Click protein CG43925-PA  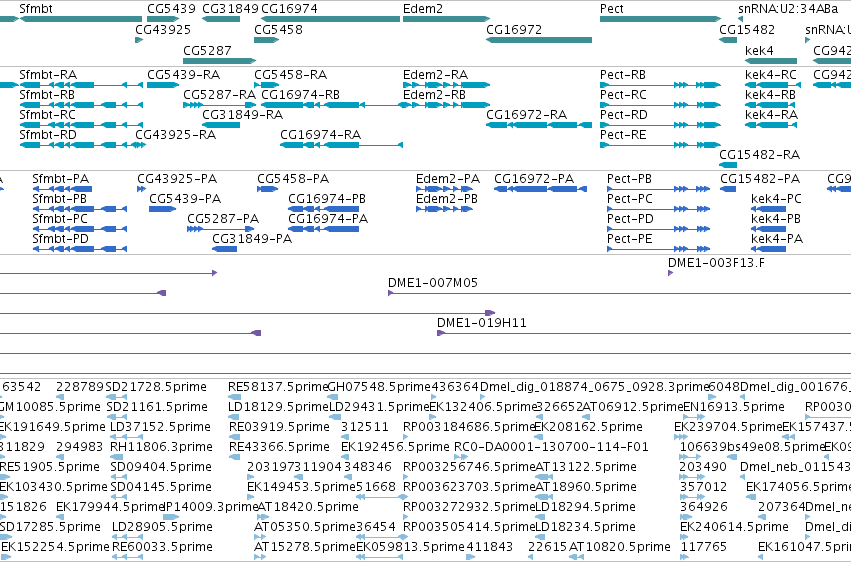pyautogui.click(x=141, y=189)
